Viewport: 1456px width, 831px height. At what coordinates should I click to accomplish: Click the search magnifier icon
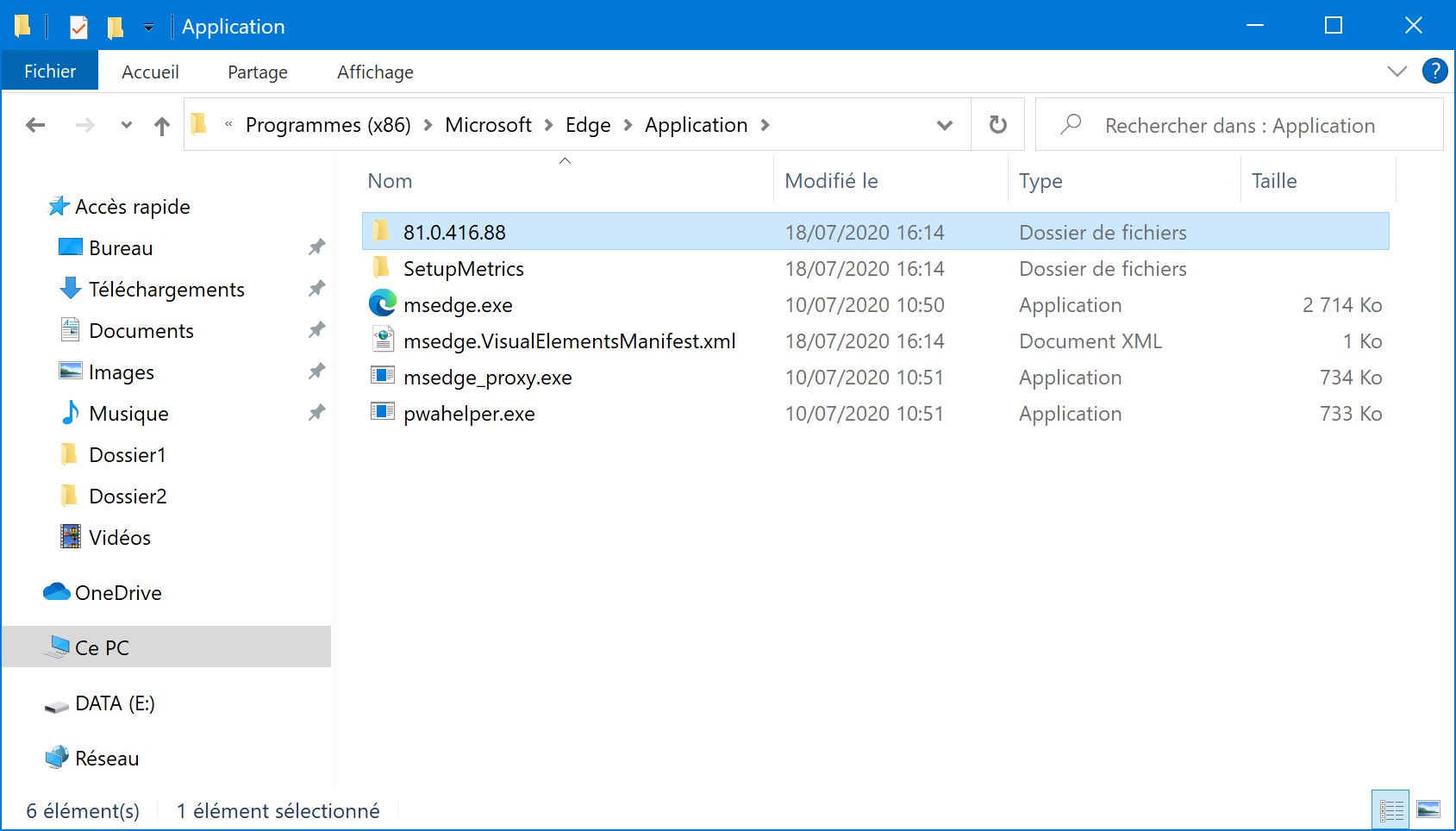click(1070, 125)
